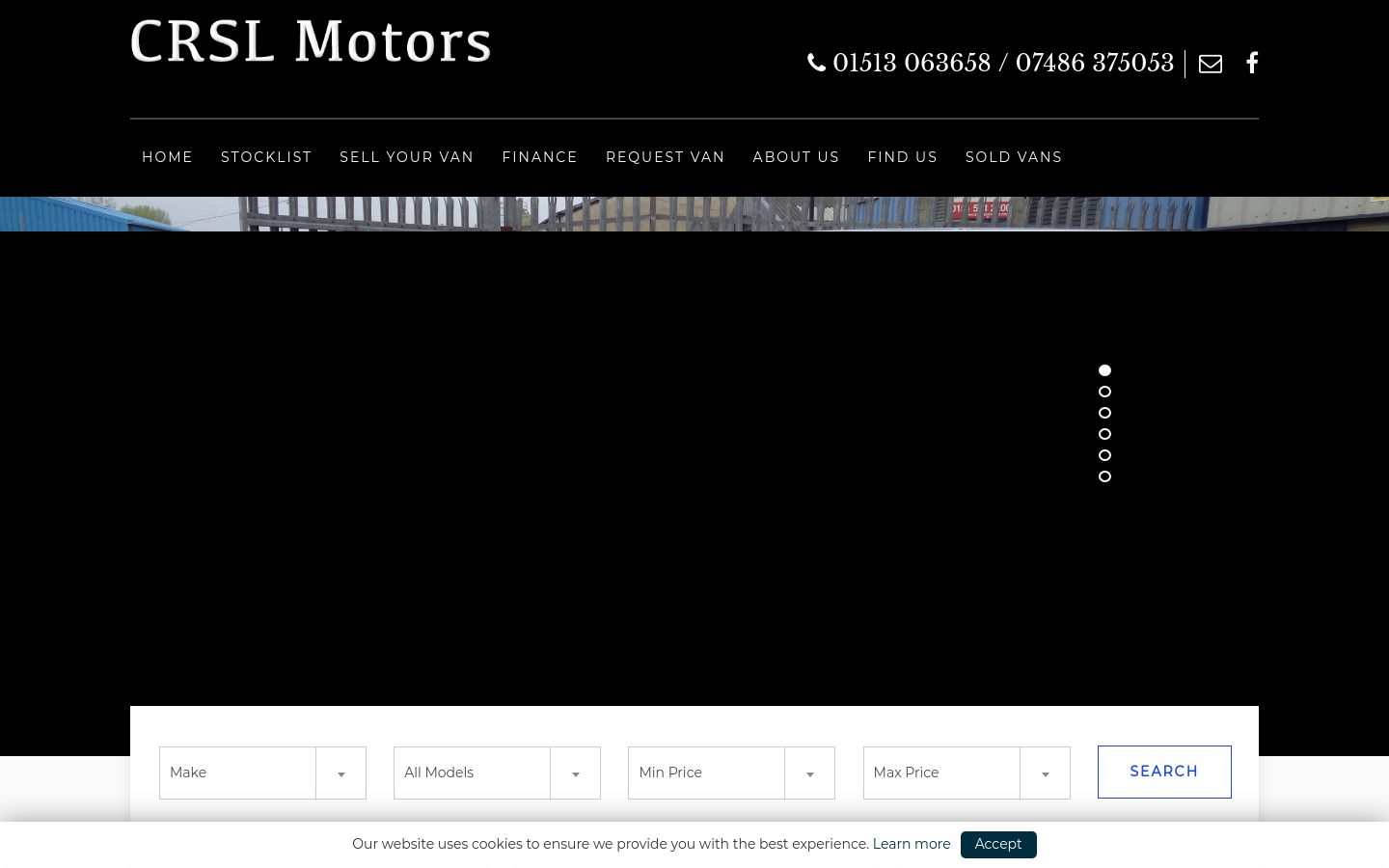The height and width of the screenshot is (868, 1389).
Task: Open the Max Price dropdown
Action: pyautogui.click(x=967, y=773)
